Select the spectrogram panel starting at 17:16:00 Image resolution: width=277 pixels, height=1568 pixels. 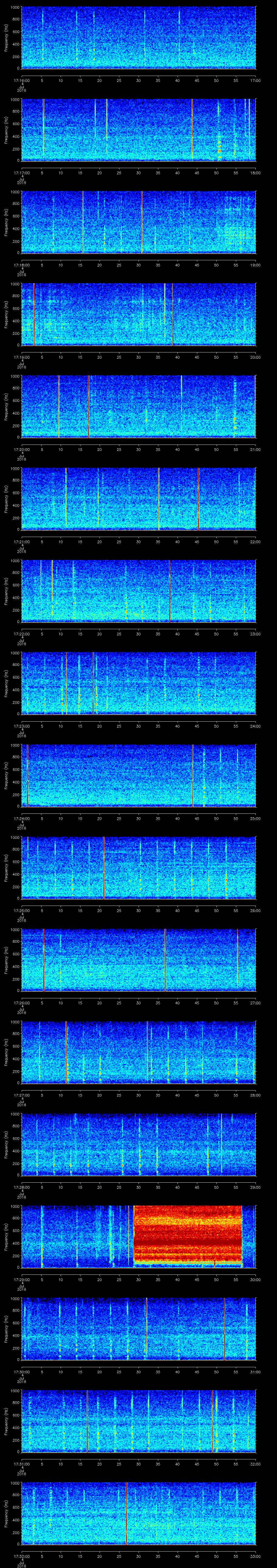[138, 38]
